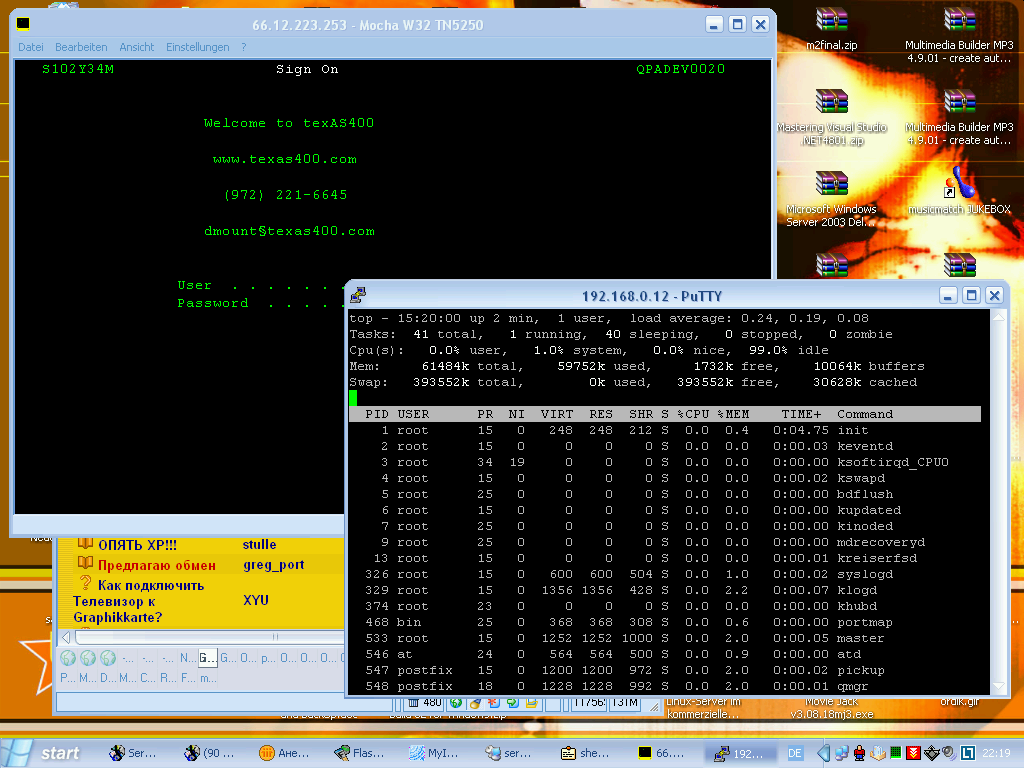Open thread Как подключить Телевизор к Graphikkarte?
This screenshot has height=768, width=1024.
[x=138, y=601]
